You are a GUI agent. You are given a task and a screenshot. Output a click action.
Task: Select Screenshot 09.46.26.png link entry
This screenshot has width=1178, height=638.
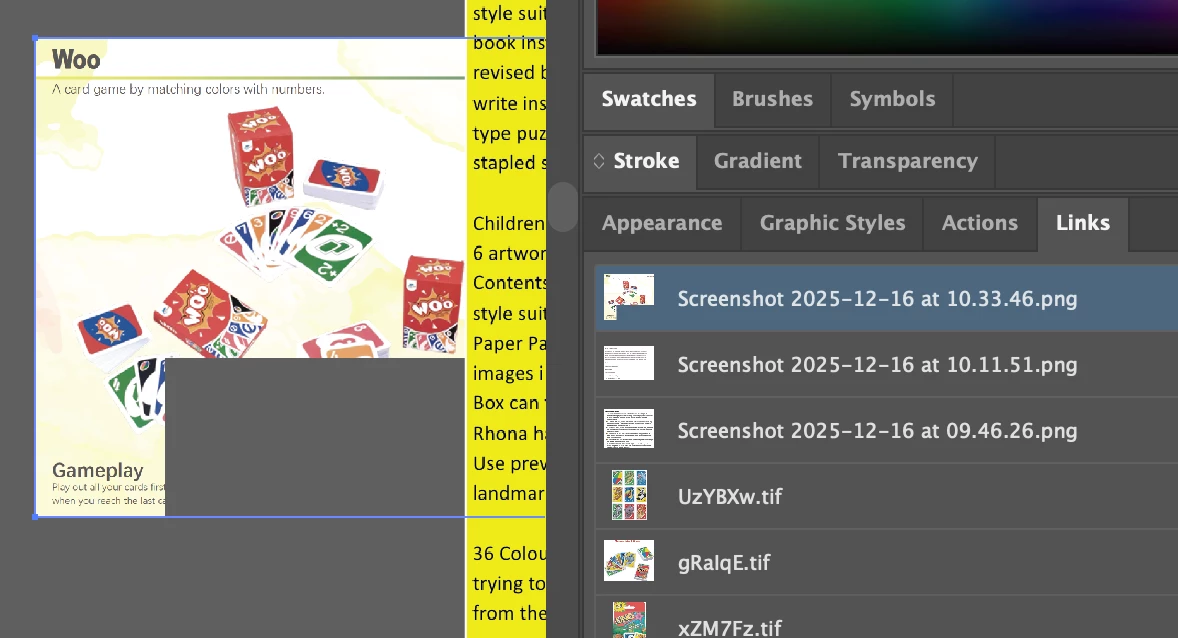[x=887, y=431]
